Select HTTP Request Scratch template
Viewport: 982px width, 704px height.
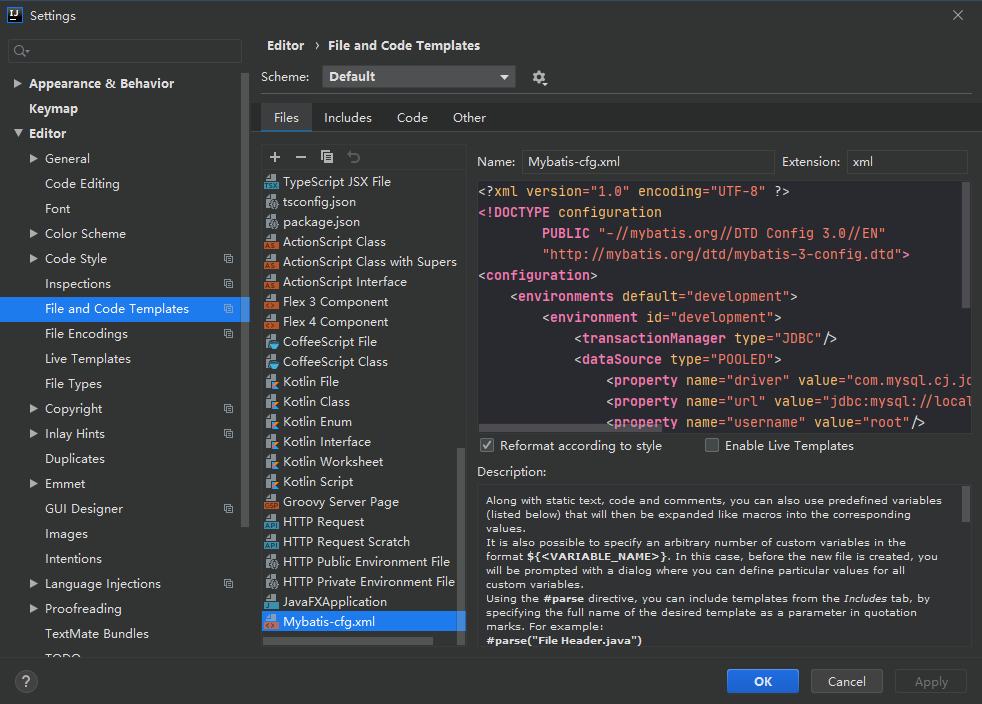tap(346, 542)
